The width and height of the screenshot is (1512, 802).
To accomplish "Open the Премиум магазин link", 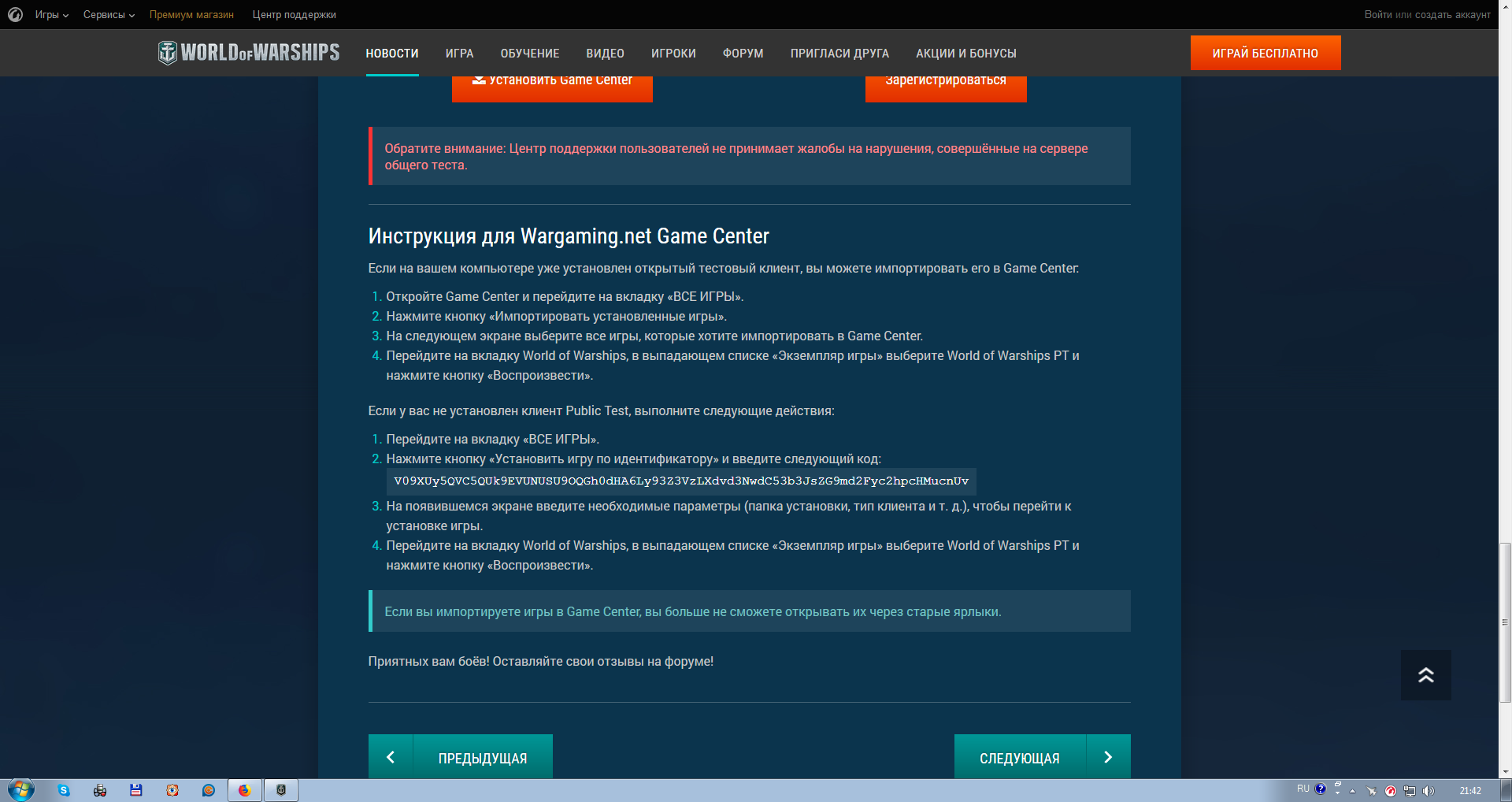I will [x=191, y=14].
